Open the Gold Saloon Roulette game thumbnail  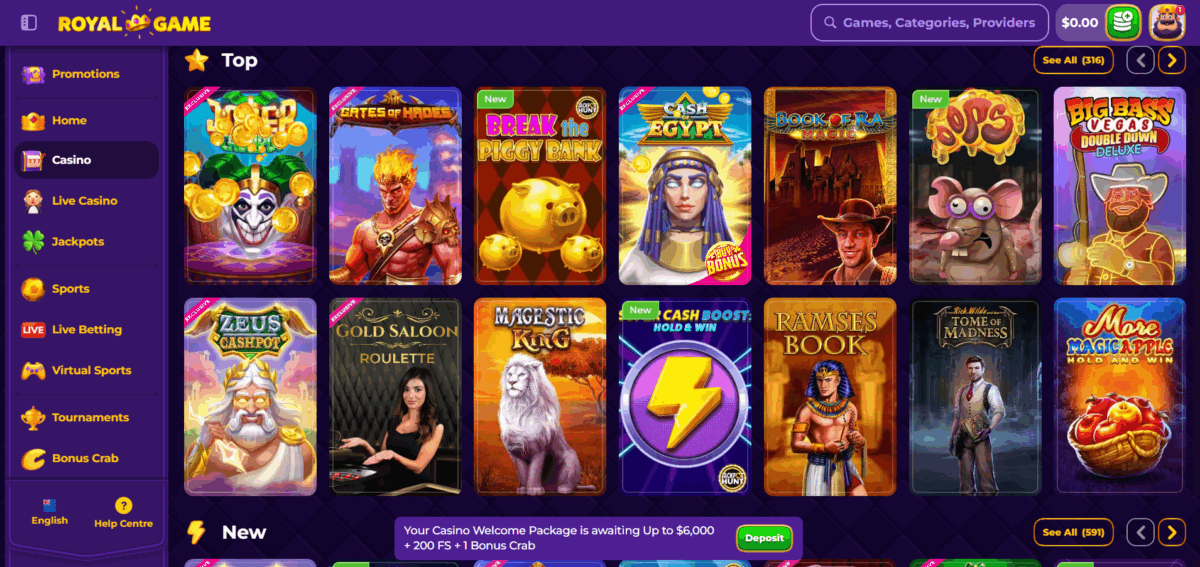point(395,397)
